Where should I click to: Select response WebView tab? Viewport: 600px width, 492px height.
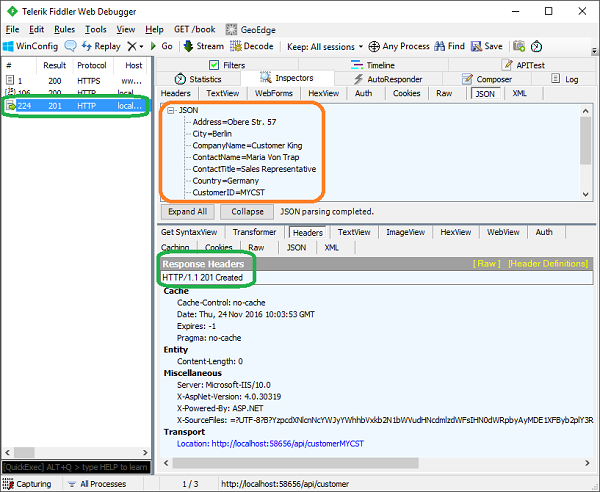click(503, 232)
